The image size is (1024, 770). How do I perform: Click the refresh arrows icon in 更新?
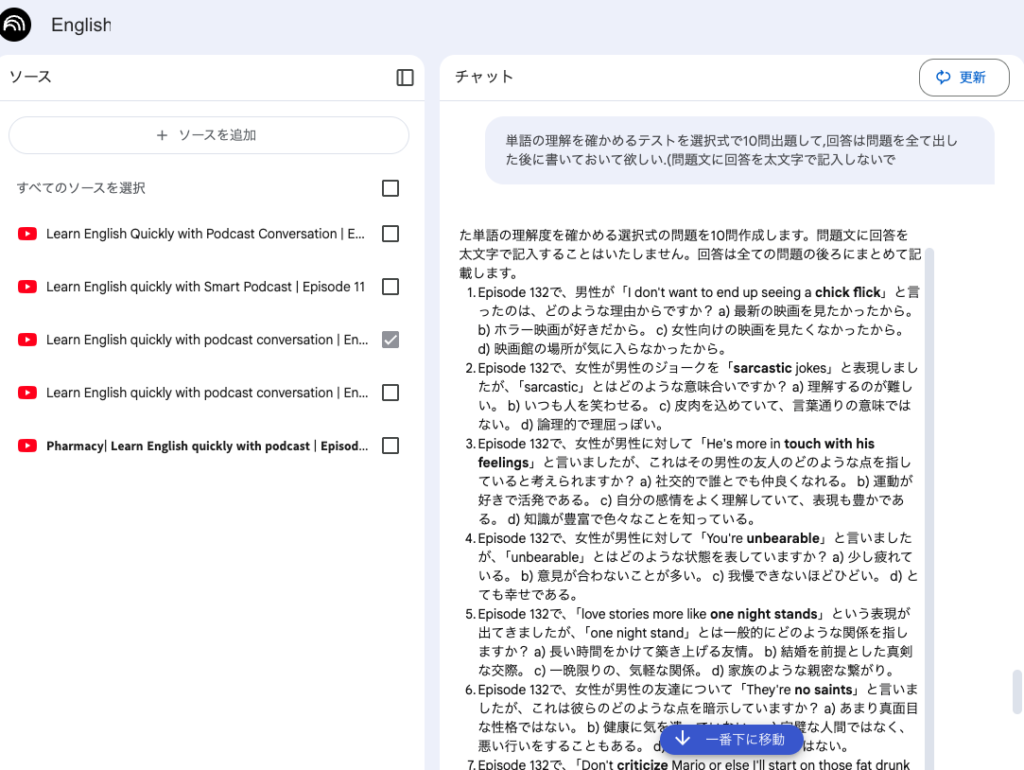pyautogui.click(x=942, y=78)
